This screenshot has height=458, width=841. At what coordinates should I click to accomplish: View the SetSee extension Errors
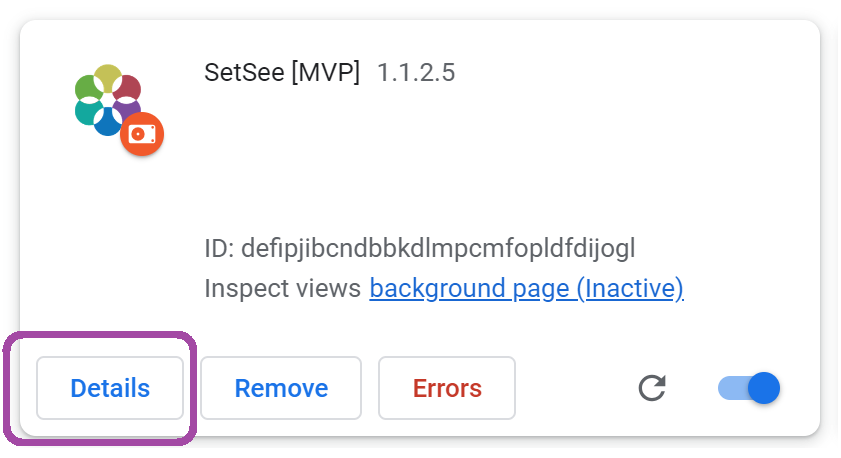click(447, 388)
